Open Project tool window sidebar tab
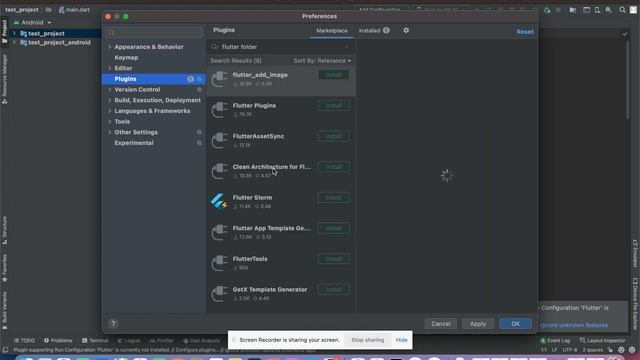Screen dimensions: 640x360 coord(4,31)
